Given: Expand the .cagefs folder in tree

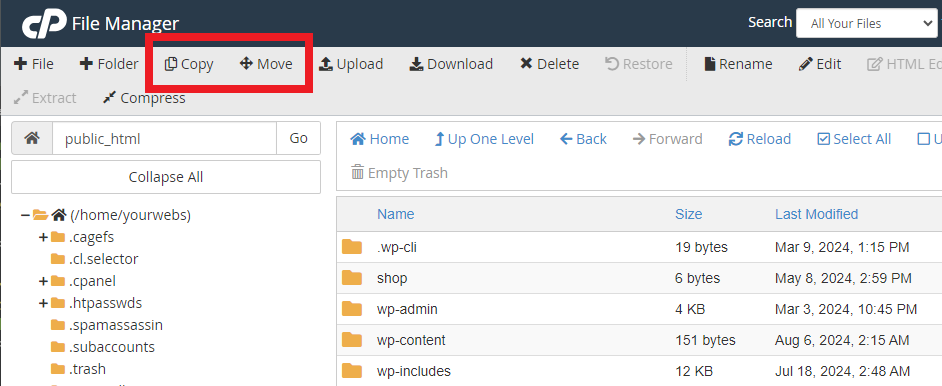Looking at the screenshot, I should 43,237.
